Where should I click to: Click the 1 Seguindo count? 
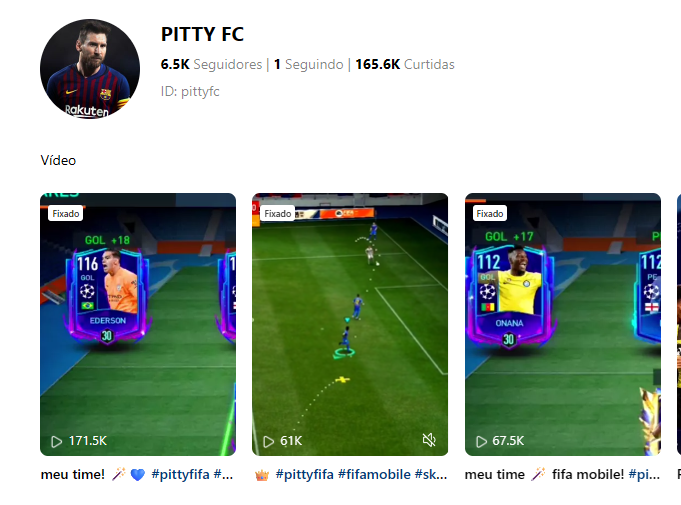point(308,64)
